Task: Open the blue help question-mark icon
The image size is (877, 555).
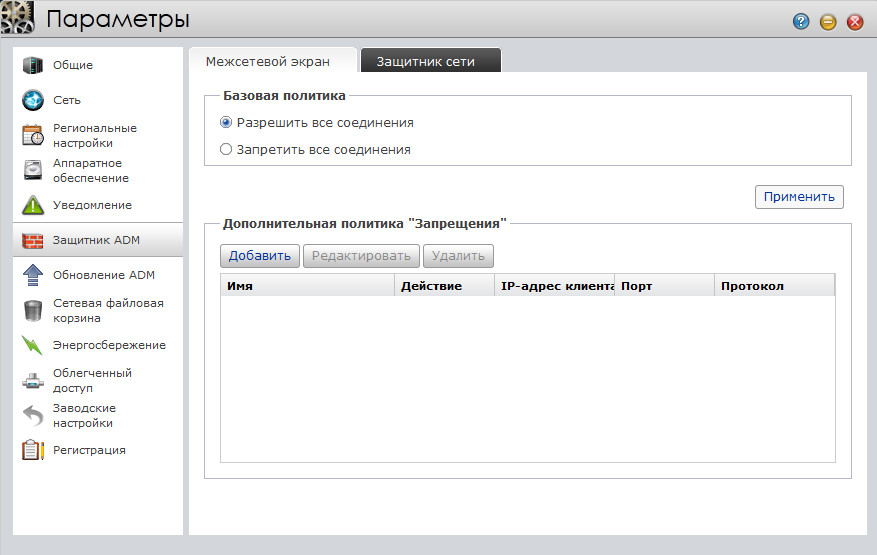Action: [801, 21]
